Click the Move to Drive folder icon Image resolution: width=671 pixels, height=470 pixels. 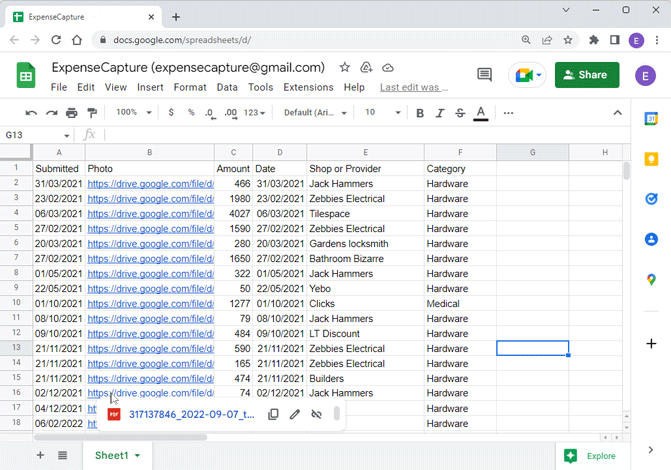click(x=366, y=68)
